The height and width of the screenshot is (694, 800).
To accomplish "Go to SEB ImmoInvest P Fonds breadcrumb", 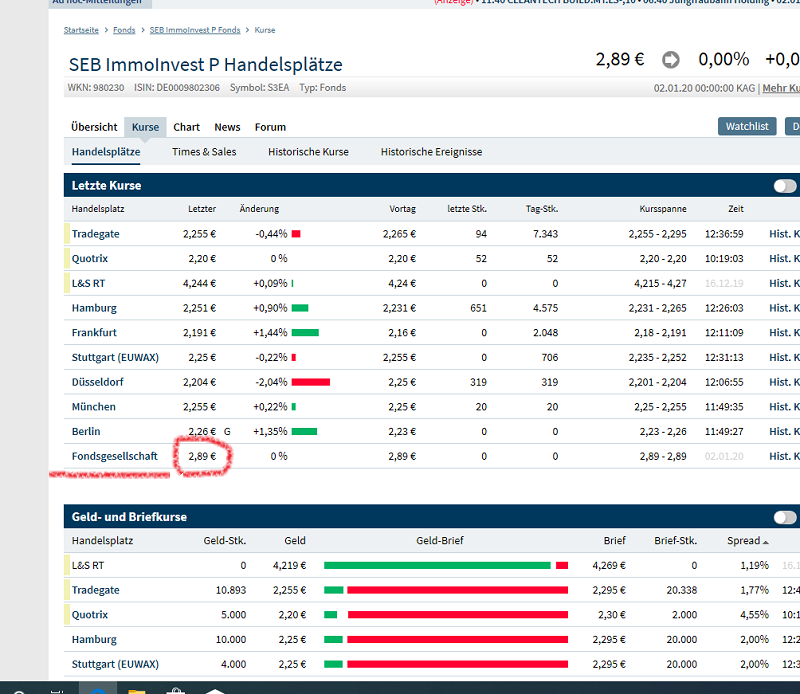I will coord(195,30).
